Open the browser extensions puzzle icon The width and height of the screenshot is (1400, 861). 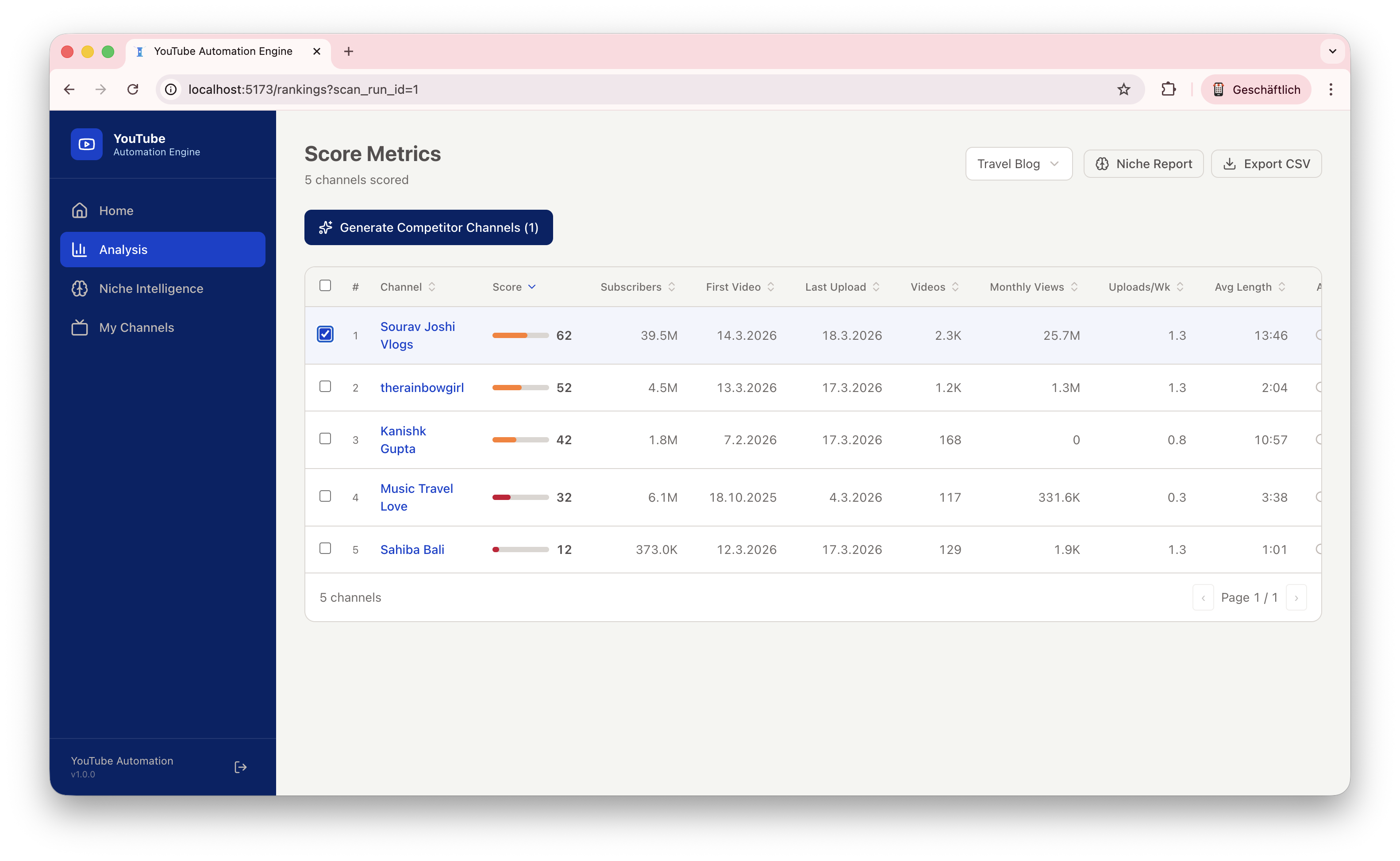pos(1168,89)
